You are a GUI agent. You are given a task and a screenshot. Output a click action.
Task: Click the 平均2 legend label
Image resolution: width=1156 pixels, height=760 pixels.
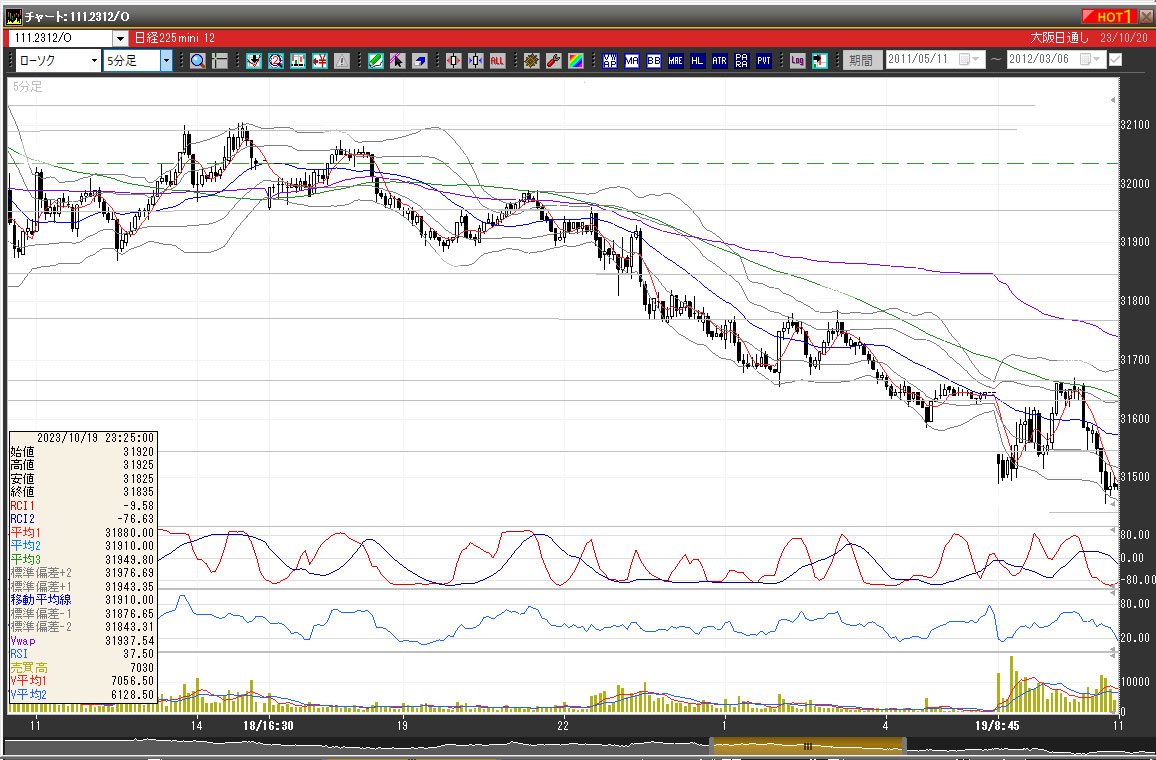[x=26, y=545]
